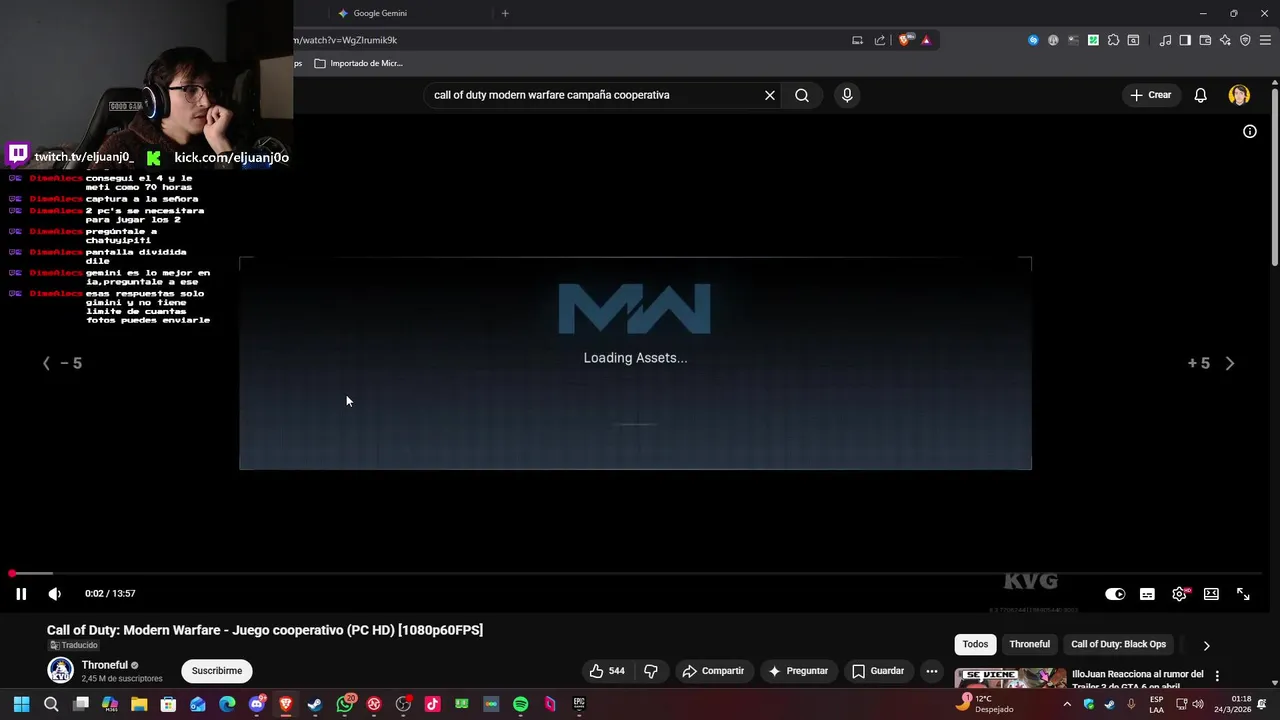Image resolution: width=1280 pixels, height=720 pixels.
Task: Subscribe with the Suscribirme button
Action: coord(217,671)
